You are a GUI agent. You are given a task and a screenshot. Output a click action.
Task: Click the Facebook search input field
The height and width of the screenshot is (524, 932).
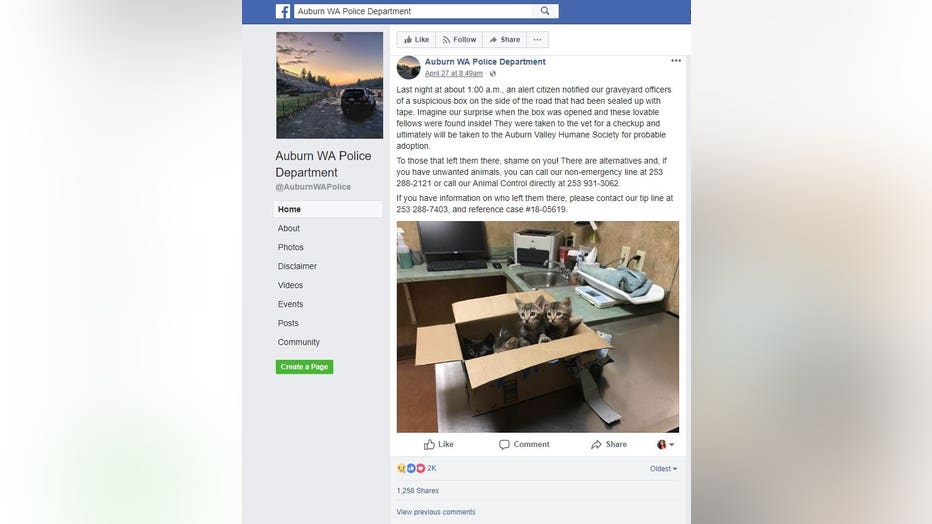413,11
